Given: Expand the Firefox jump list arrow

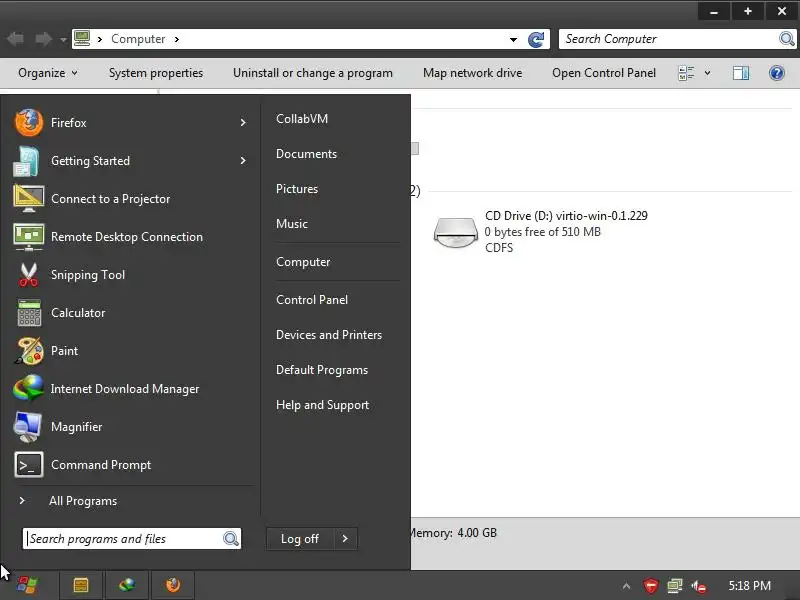Looking at the screenshot, I should (x=243, y=122).
